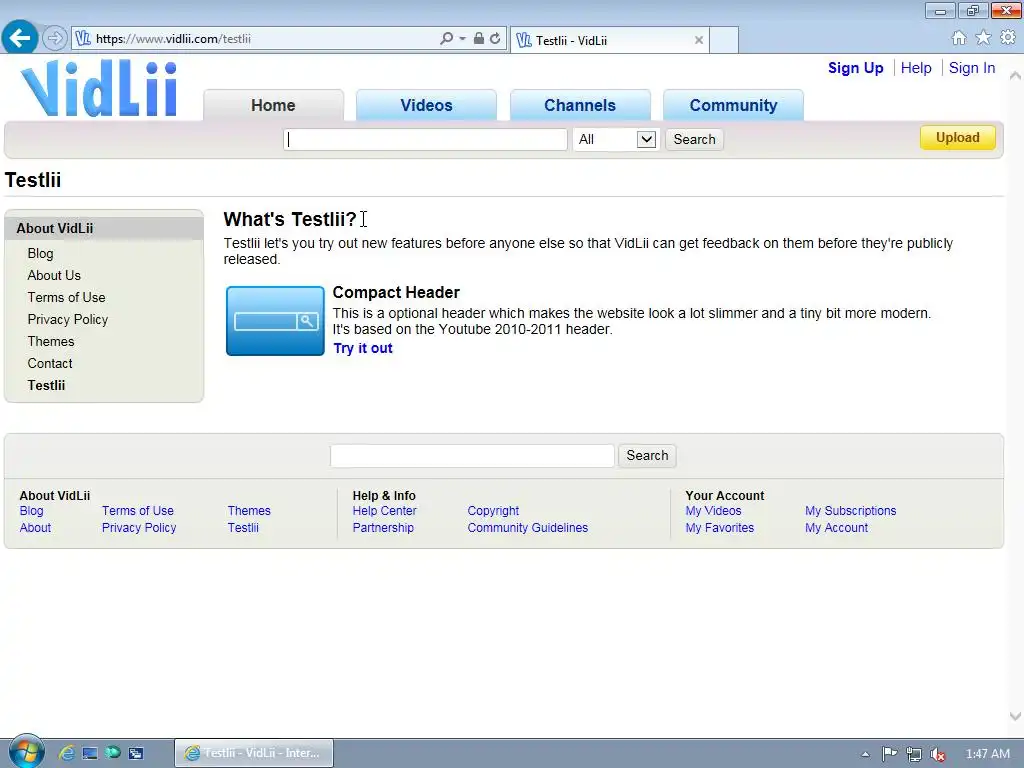
Task: Open favorites star icon
Action: point(983,38)
